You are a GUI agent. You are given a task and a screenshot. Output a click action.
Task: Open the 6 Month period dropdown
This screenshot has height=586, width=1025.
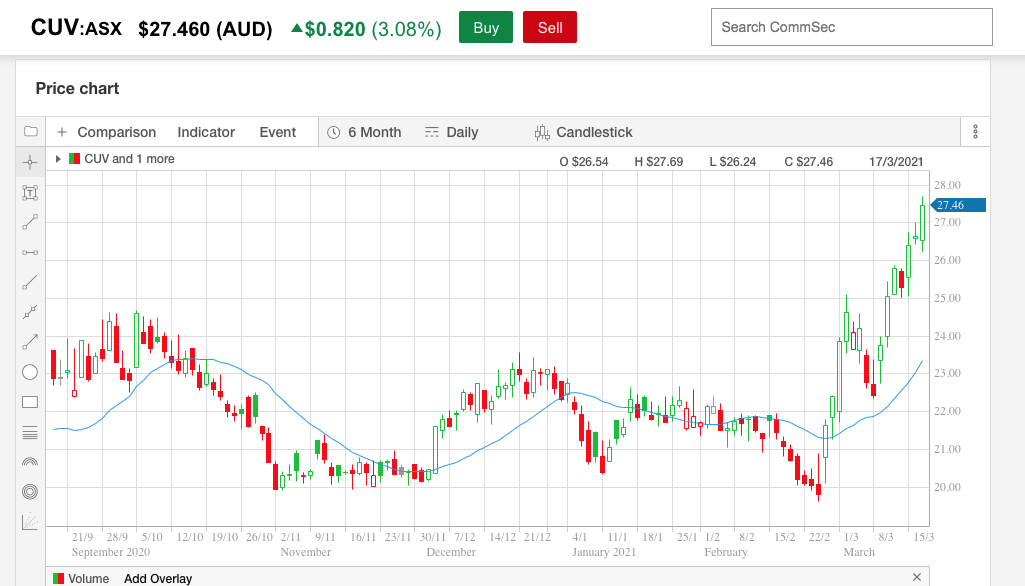coord(364,132)
